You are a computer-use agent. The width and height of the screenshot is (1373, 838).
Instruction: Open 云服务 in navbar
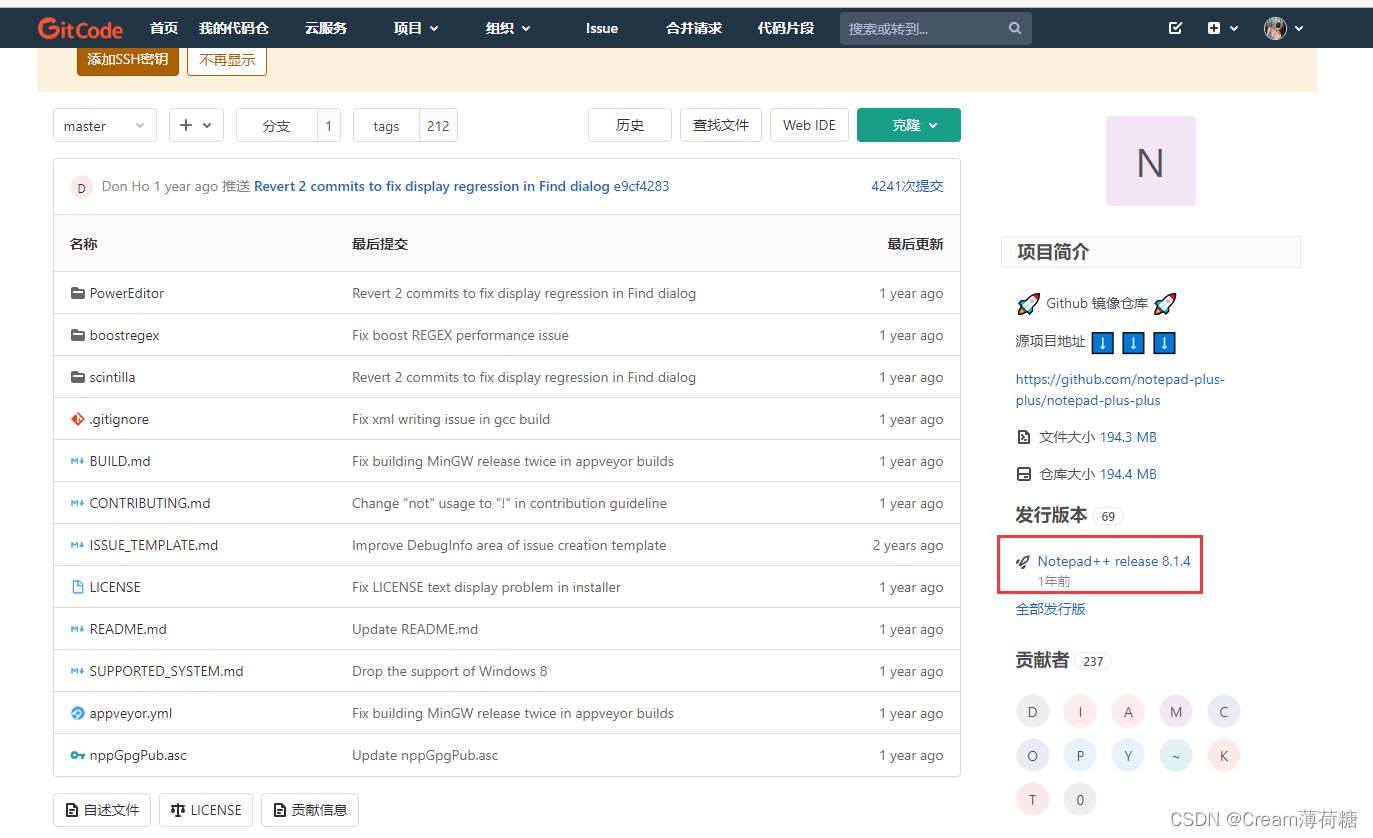326,28
